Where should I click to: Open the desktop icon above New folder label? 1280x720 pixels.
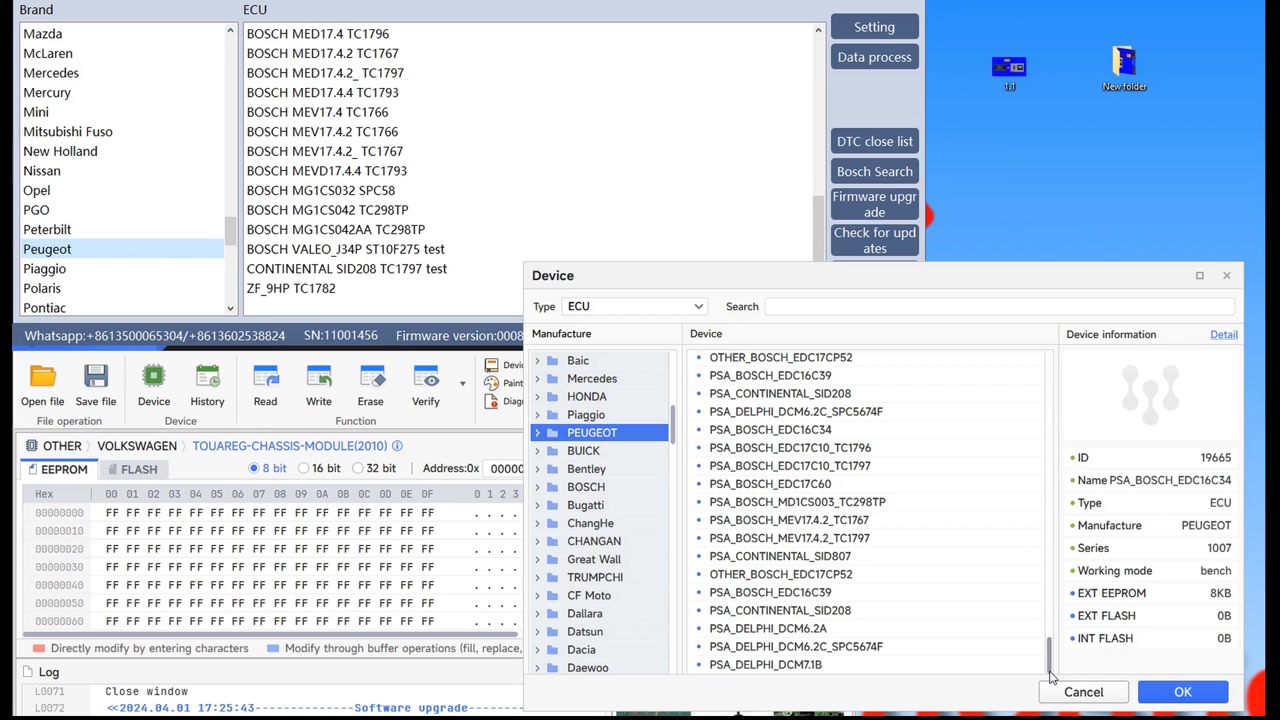pos(1124,60)
